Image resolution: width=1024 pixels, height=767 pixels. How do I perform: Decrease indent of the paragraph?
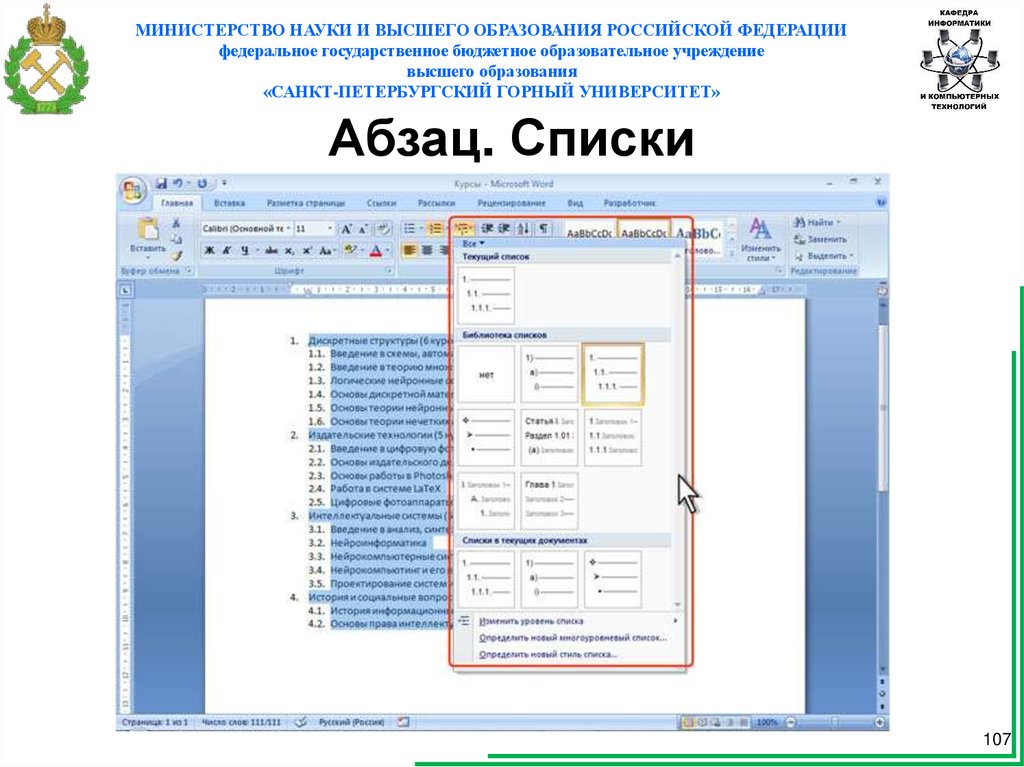(487, 229)
